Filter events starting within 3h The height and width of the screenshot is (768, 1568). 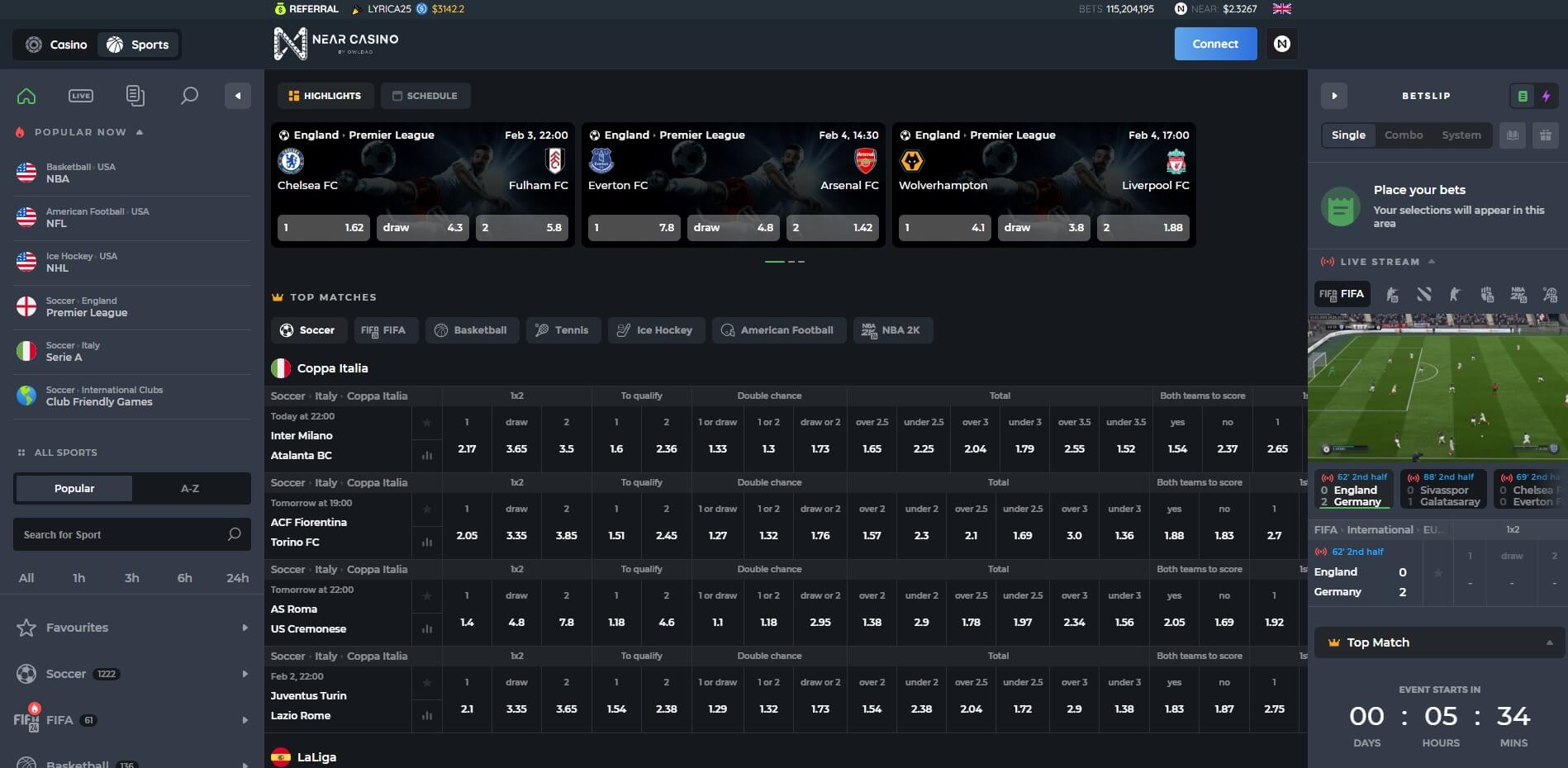132,578
